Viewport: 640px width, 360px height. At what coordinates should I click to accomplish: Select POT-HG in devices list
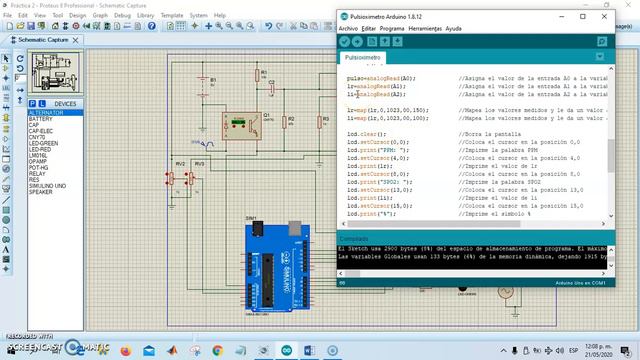click(56, 168)
